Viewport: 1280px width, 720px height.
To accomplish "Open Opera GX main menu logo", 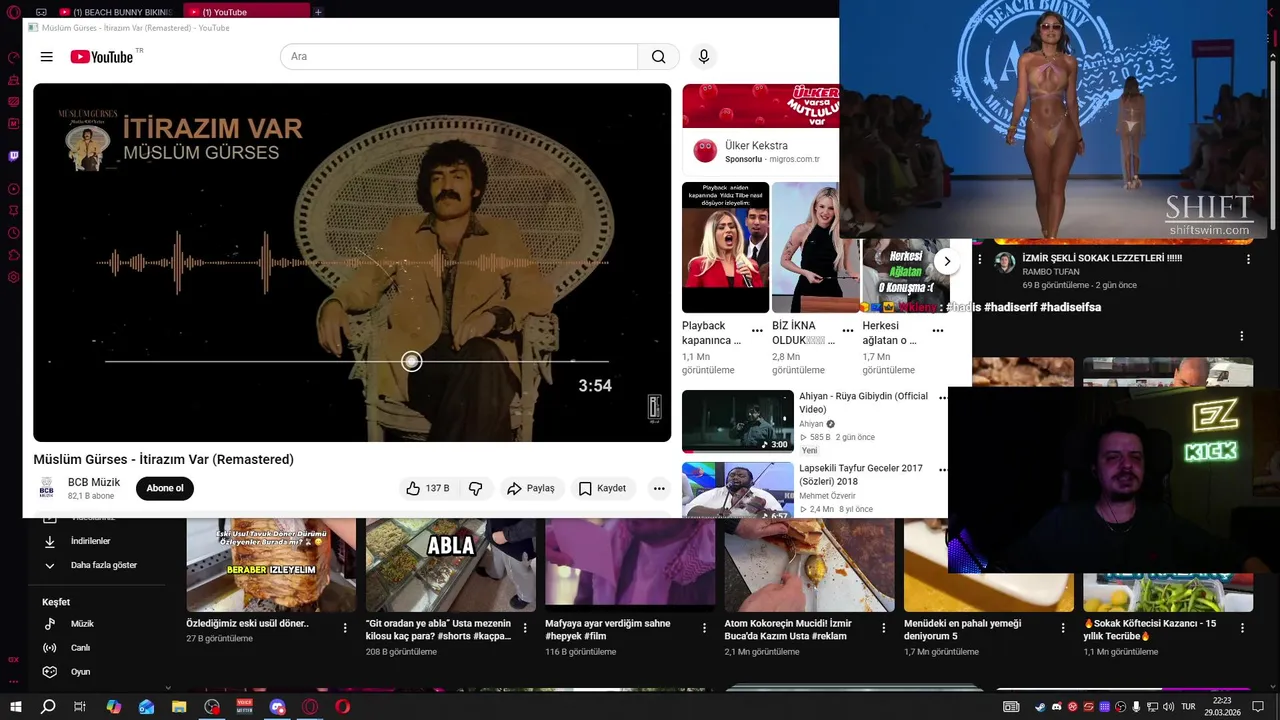I will click(x=12, y=12).
